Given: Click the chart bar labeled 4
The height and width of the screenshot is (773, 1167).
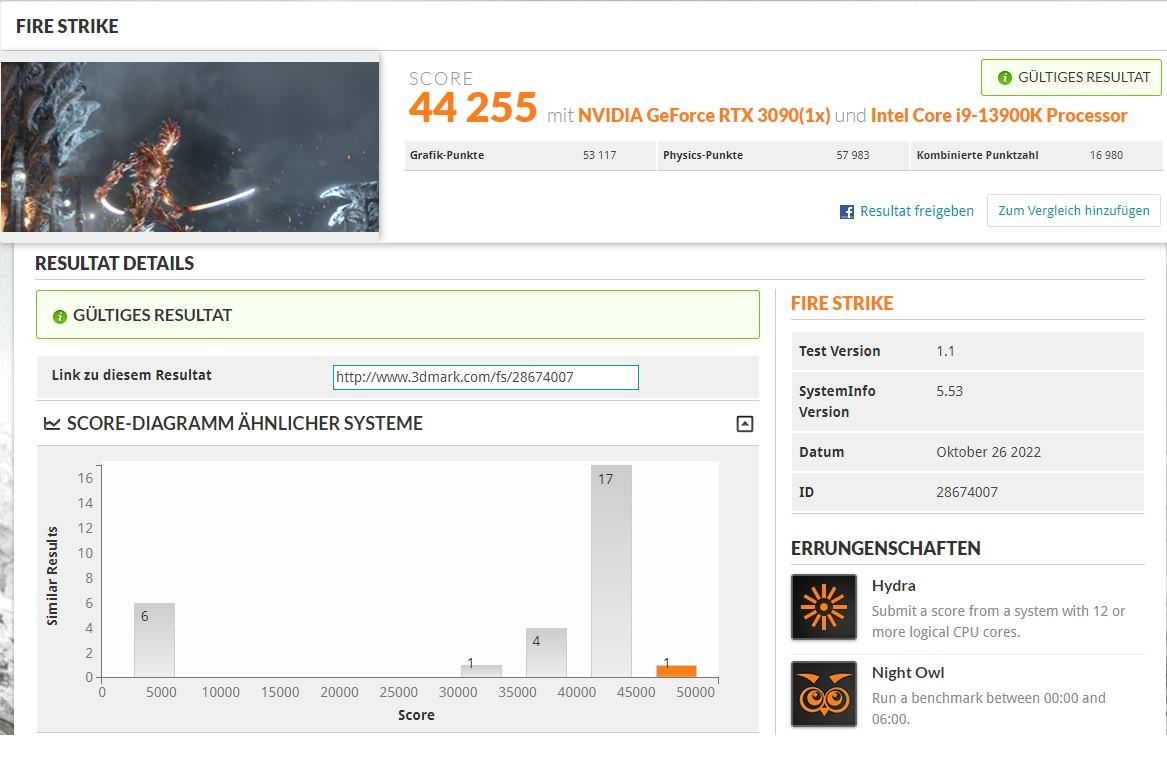Looking at the screenshot, I should click(546, 652).
